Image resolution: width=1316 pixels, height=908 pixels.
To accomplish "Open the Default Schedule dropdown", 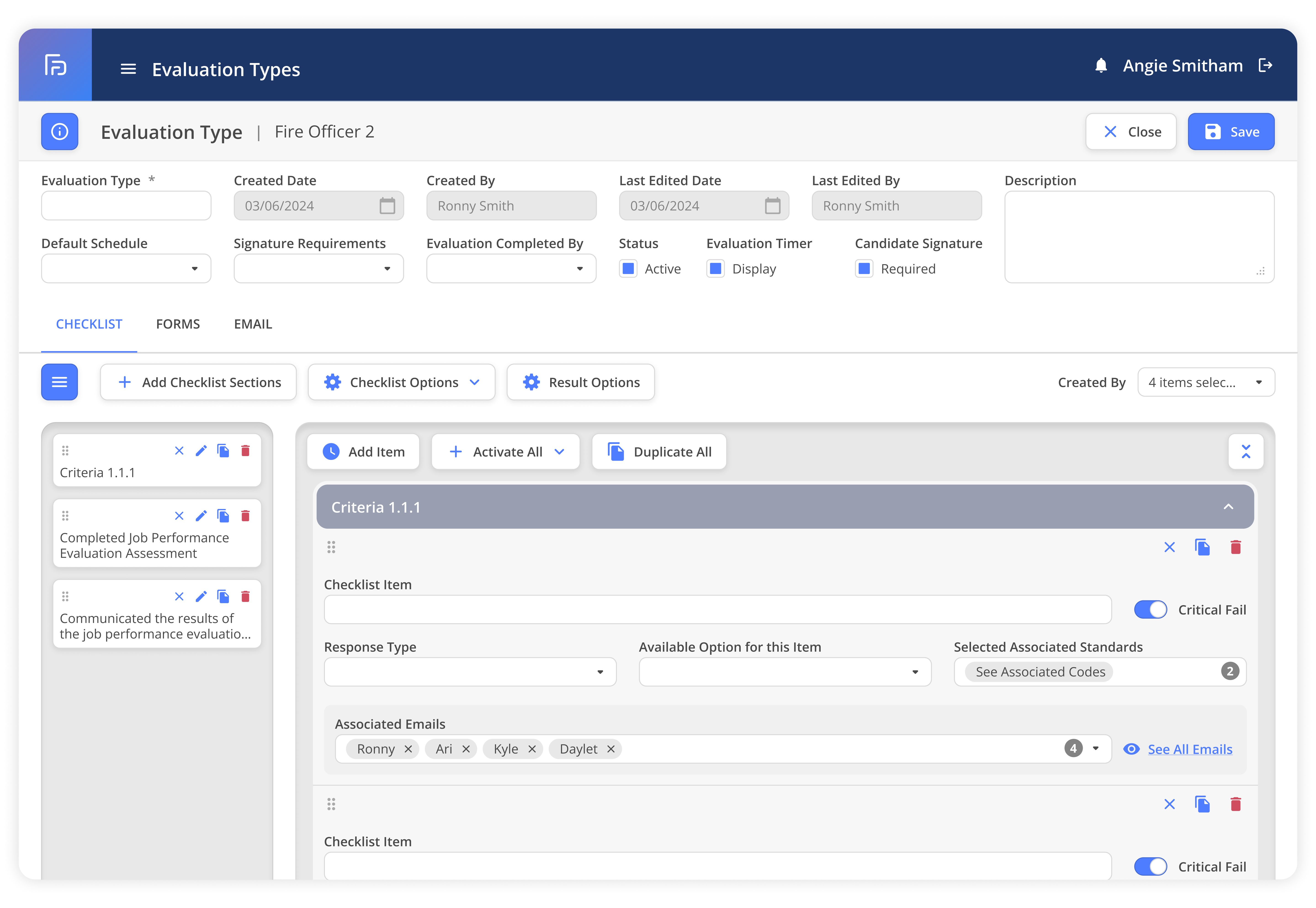I will click(x=126, y=269).
